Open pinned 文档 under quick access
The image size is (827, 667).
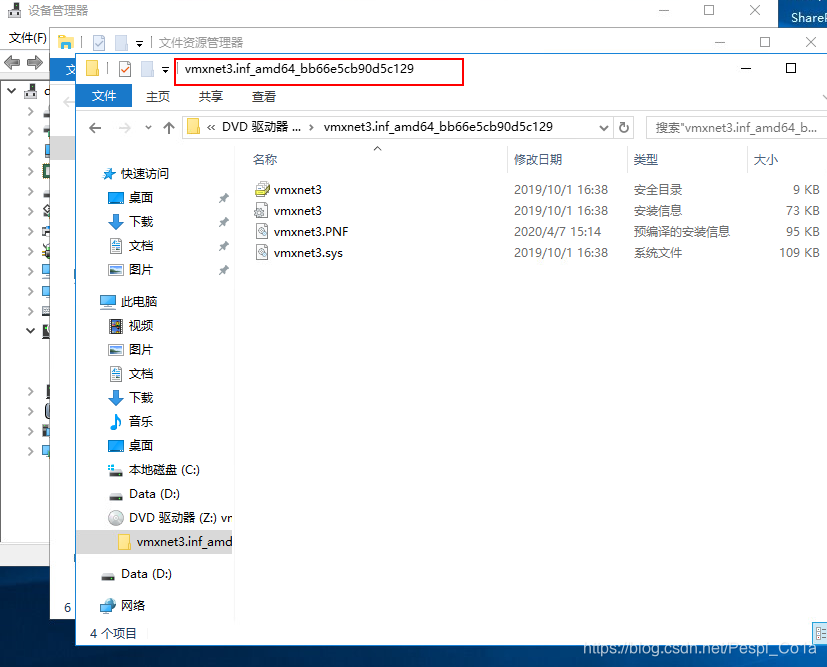(x=141, y=246)
